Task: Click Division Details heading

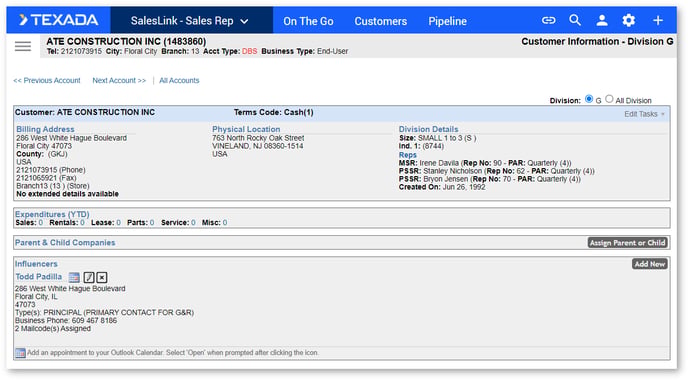Action: tap(428, 129)
